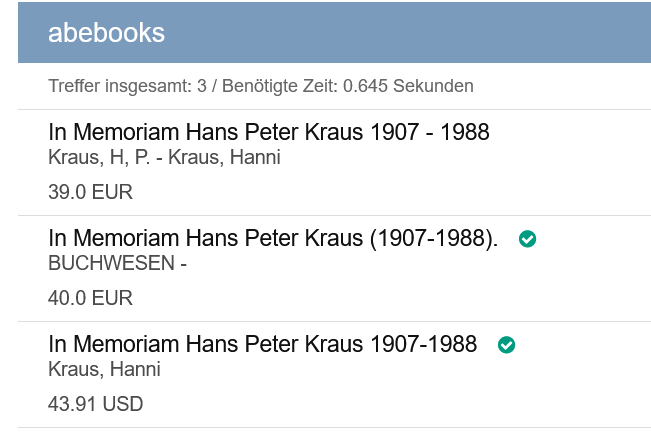Click the 43.91 USD price
Screen dimensions: 651x447
coord(95,405)
